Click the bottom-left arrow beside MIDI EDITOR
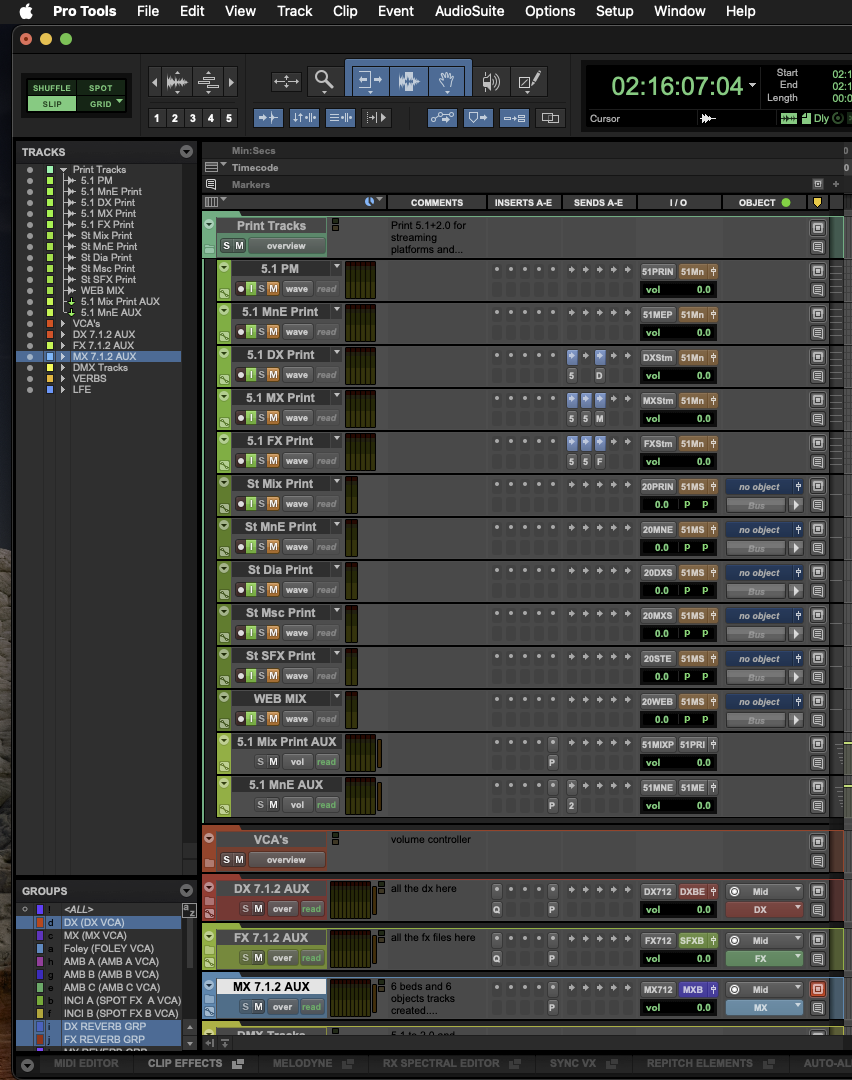Image resolution: width=852 pixels, height=1080 pixels. coord(28,1064)
